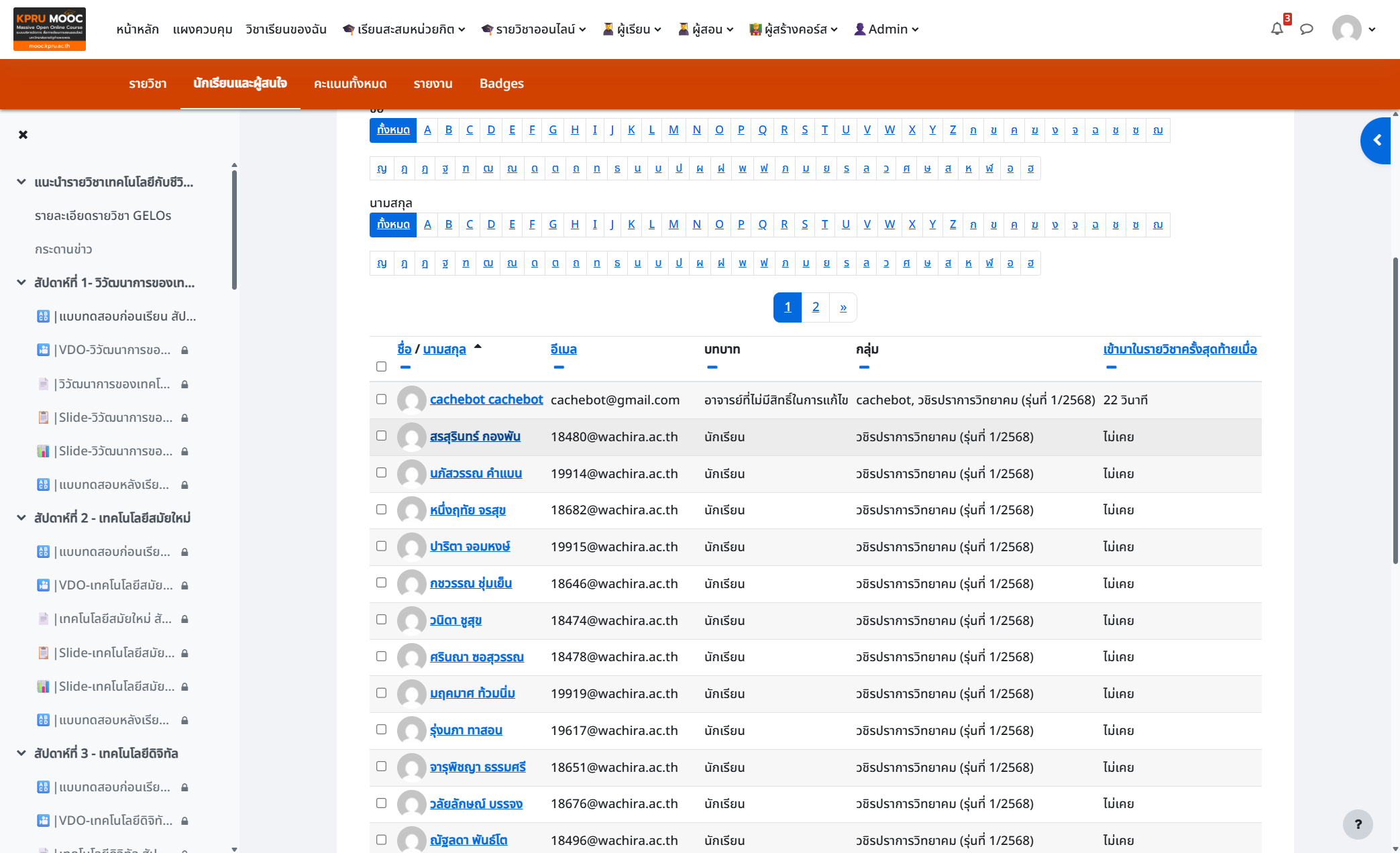The image size is (1400, 853).
Task: Click the graduation cap รายวิชาออนไลน์ icon
Action: click(487, 29)
